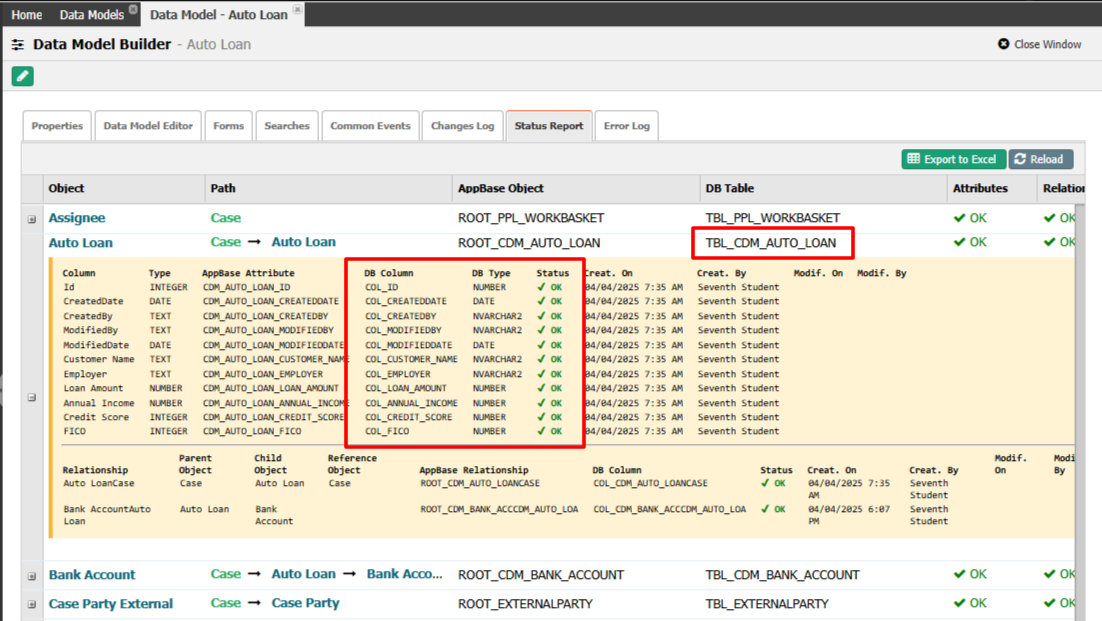
Task: Click the CDM_AUTO_LOAN_EMPLOYER attribute value
Action: coord(263,374)
